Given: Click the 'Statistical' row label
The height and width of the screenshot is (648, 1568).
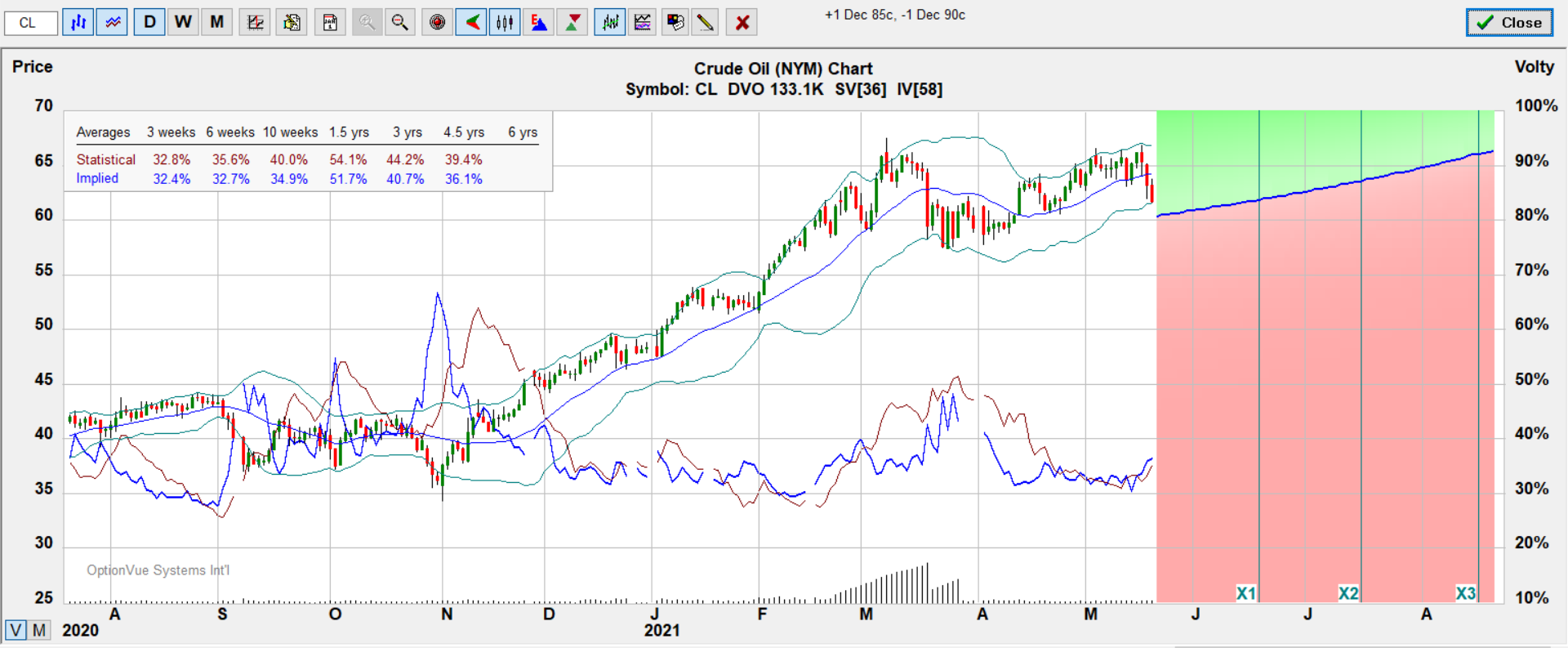Looking at the screenshot, I should click(106, 159).
